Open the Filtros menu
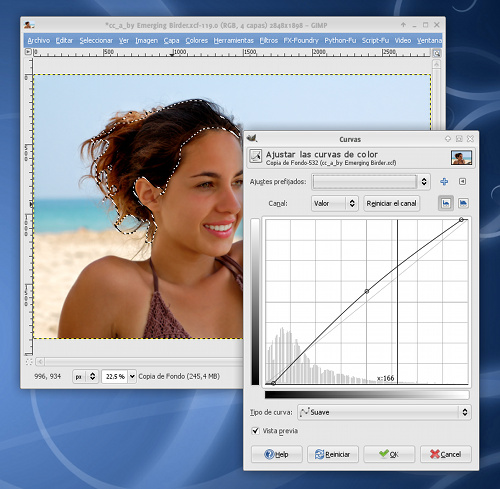 (x=269, y=41)
